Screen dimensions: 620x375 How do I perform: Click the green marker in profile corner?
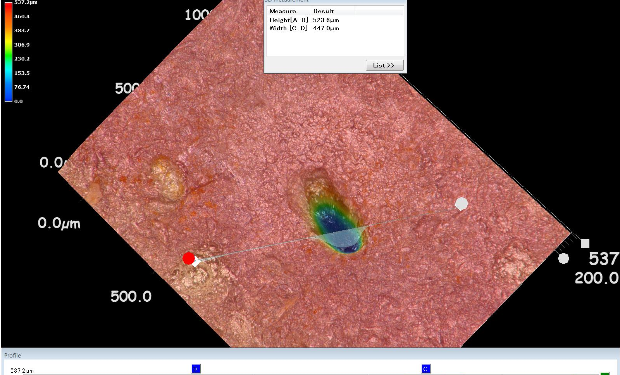[605, 373]
